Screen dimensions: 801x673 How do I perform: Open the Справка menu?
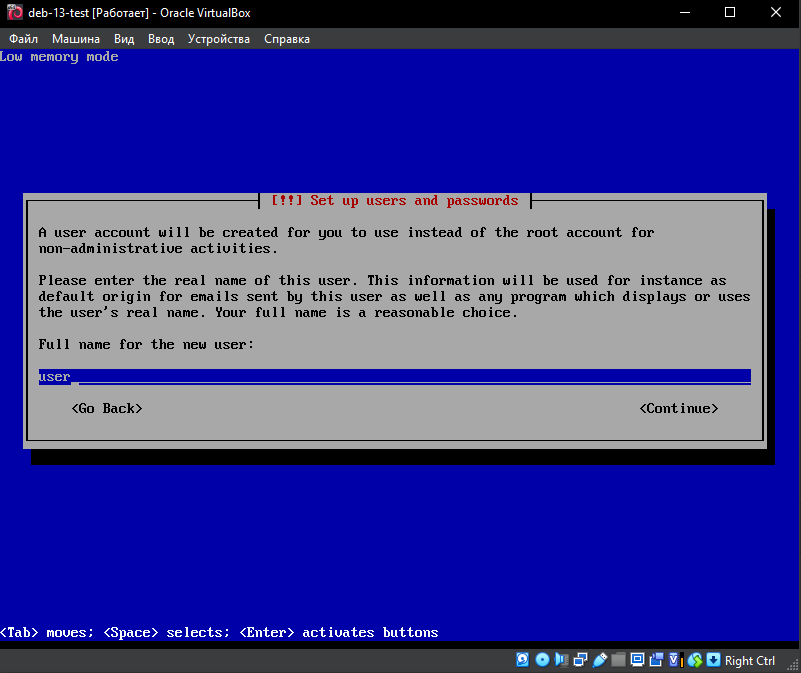pos(287,39)
